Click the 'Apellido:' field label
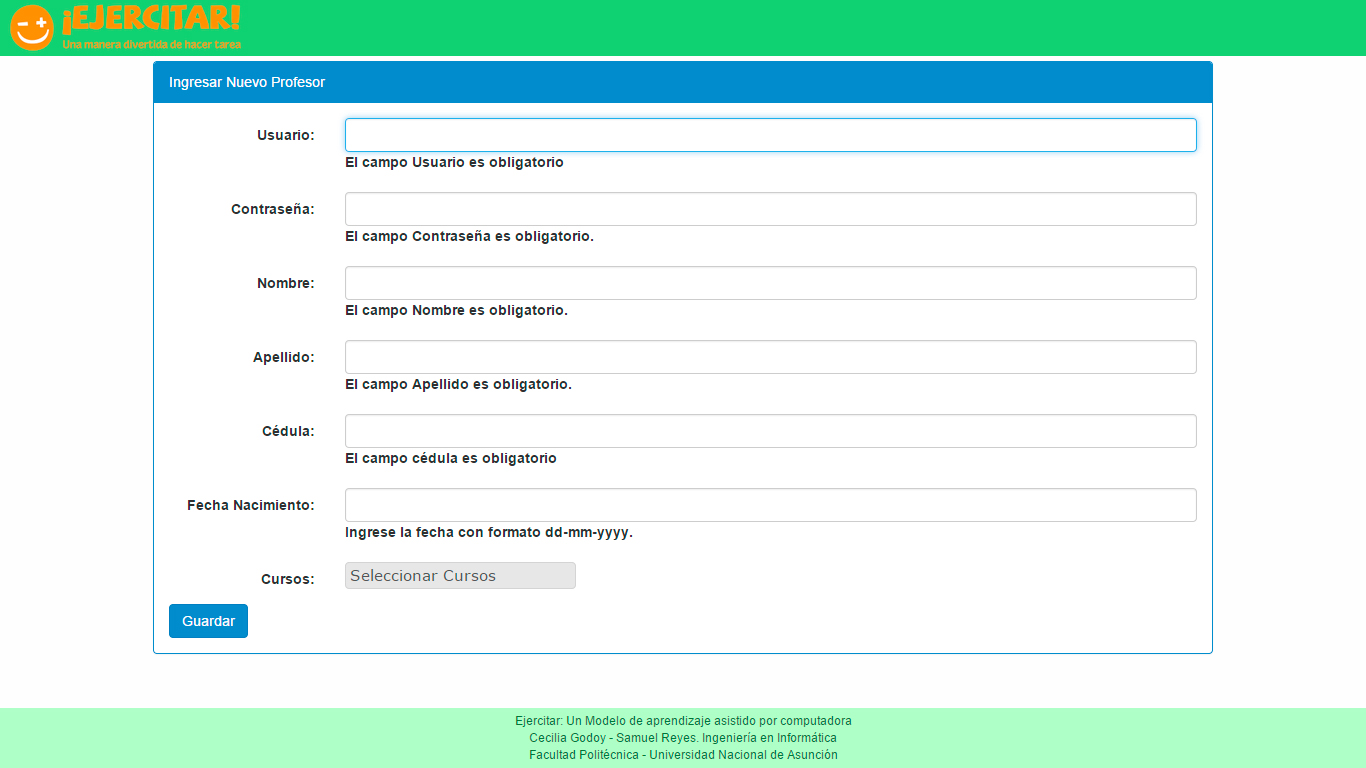This screenshot has height=768, width=1366. 283,357
